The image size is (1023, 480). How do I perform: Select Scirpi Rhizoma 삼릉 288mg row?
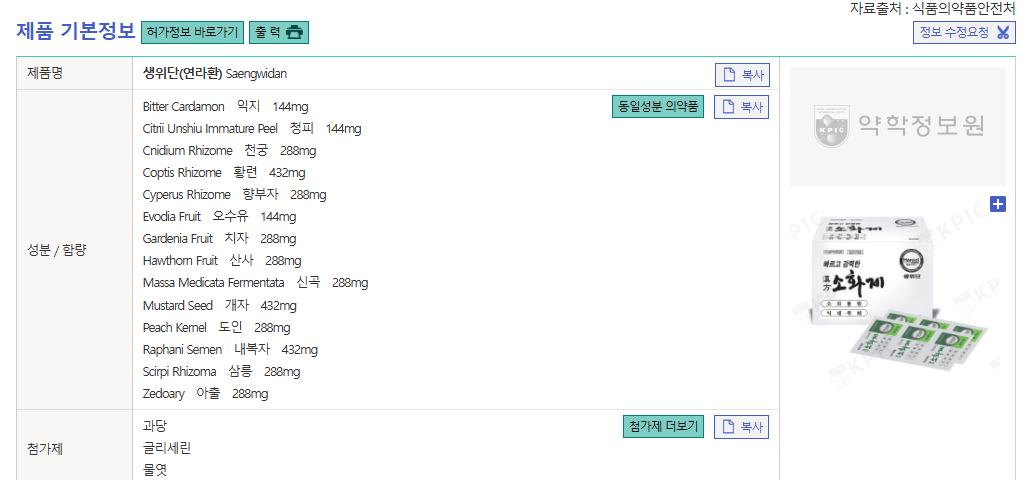pos(222,372)
